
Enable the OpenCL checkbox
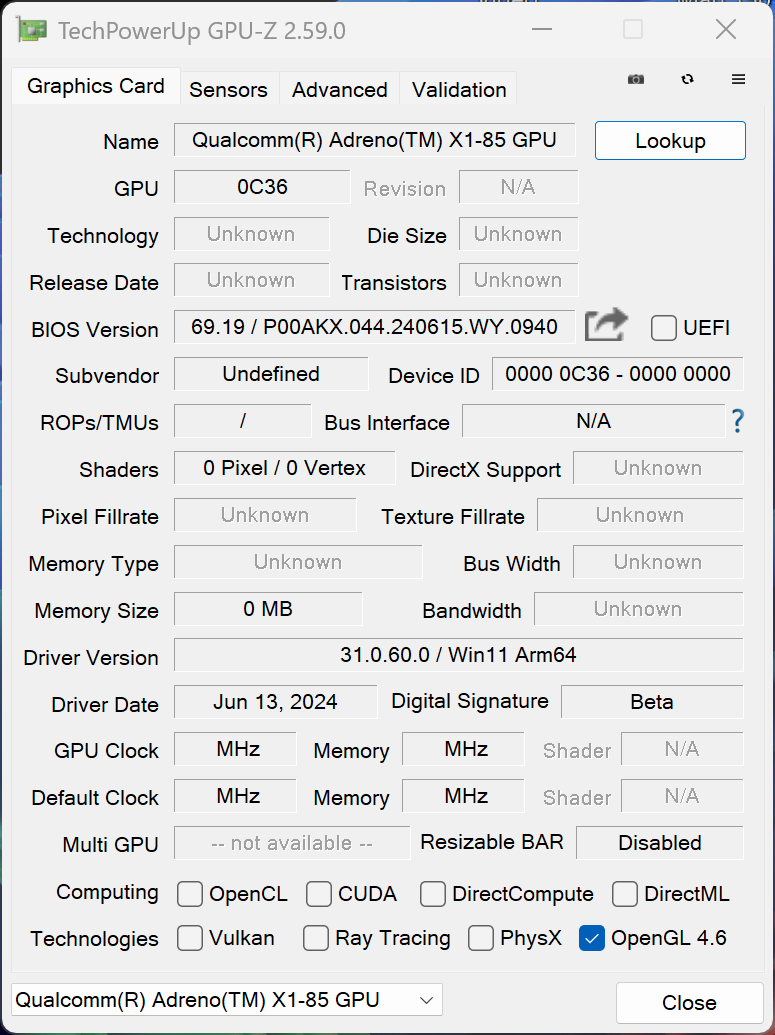(x=190, y=894)
